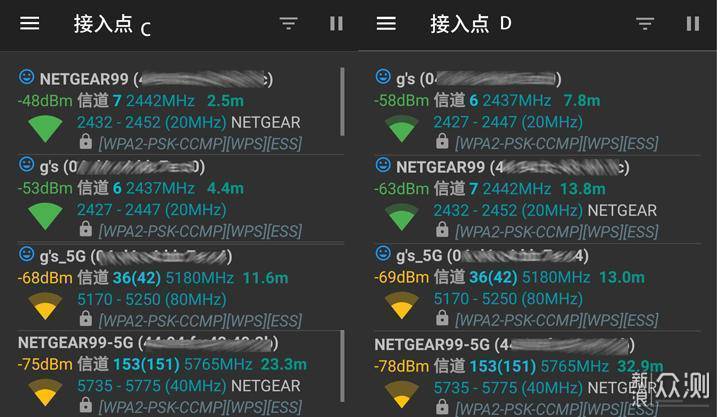Click green signal icon of -53dBm network
Image resolution: width=720 pixels, height=417 pixels.
tap(45, 217)
